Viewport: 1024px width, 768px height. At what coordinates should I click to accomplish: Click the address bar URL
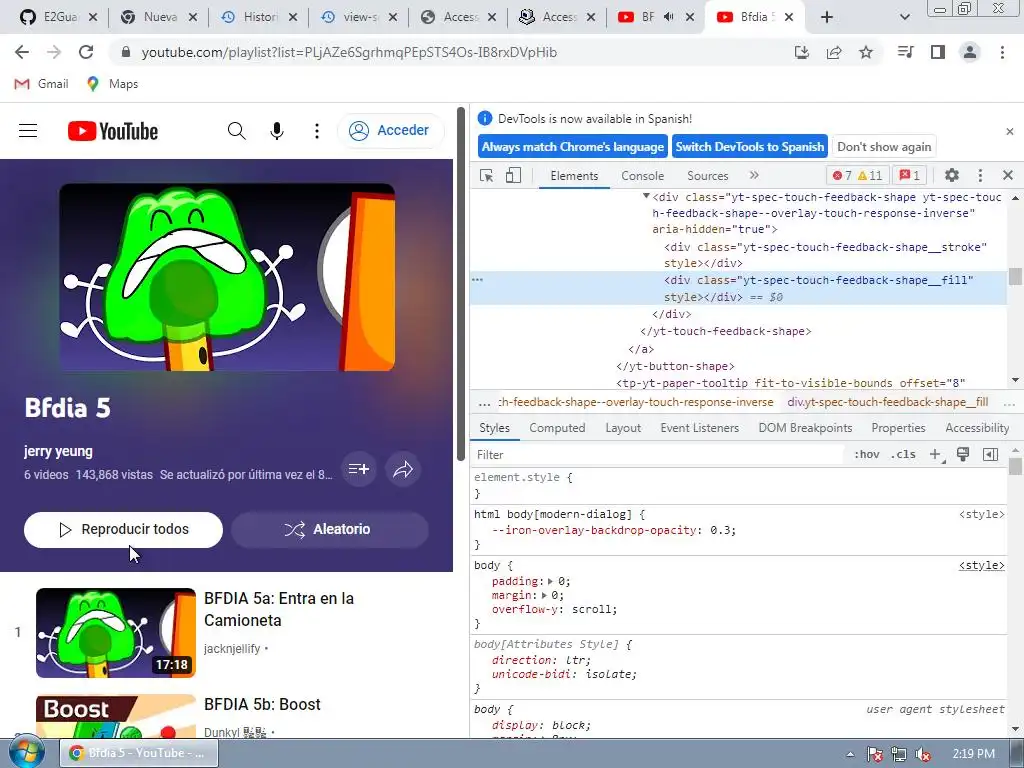coord(349,52)
